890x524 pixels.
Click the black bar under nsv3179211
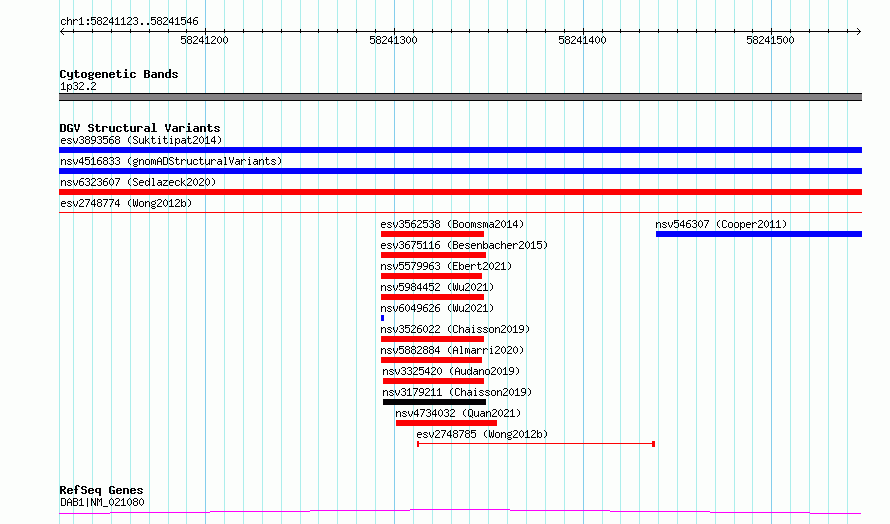tap(434, 402)
